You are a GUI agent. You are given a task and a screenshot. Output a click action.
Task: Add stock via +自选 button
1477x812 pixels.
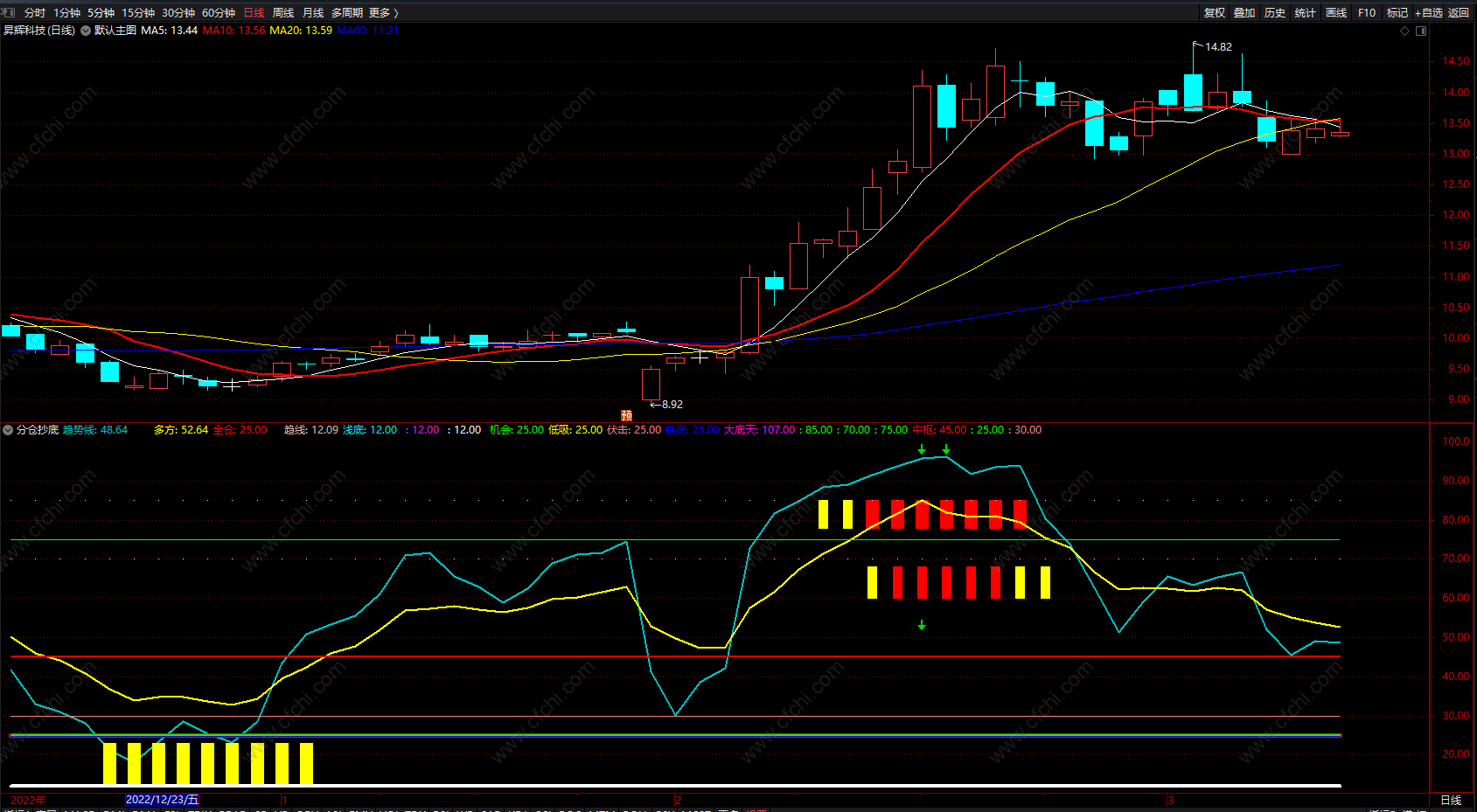click(x=1429, y=13)
